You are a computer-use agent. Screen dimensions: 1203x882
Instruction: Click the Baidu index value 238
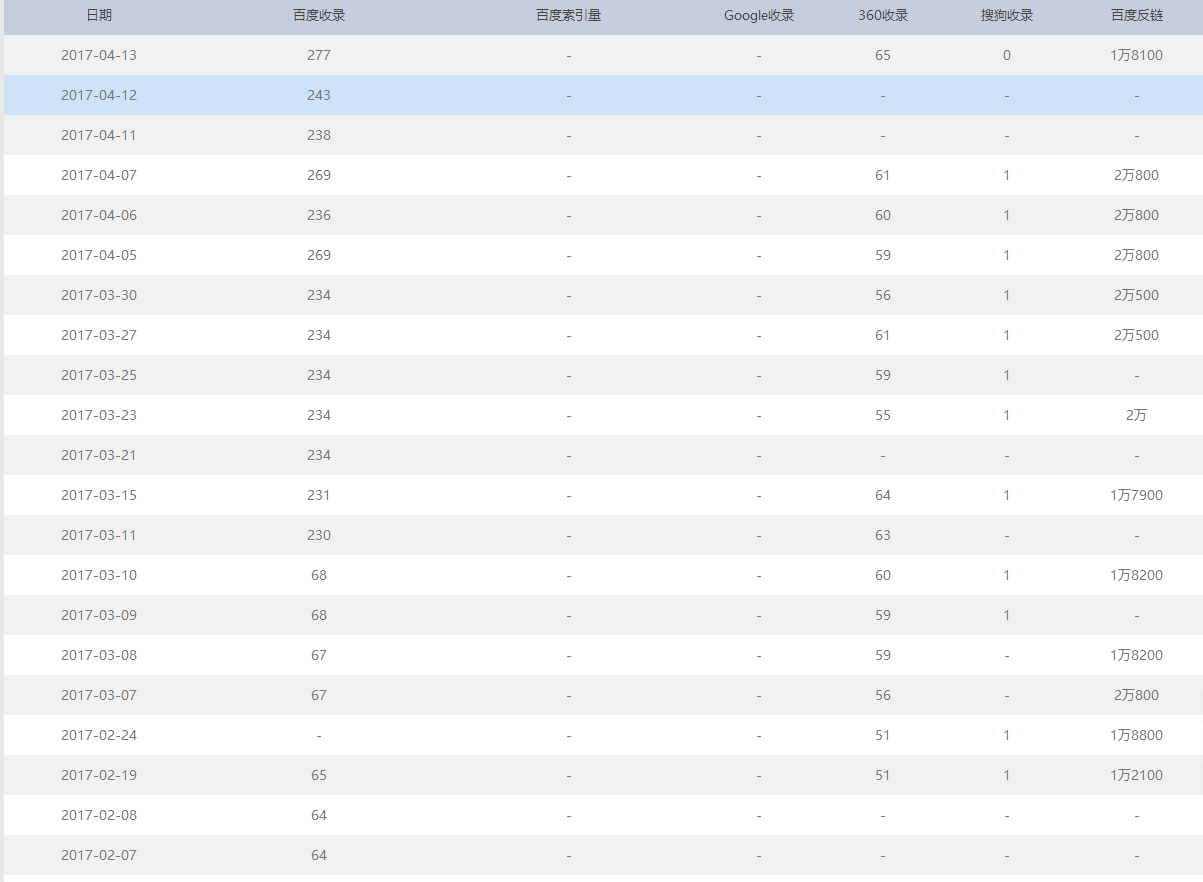[319, 135]
